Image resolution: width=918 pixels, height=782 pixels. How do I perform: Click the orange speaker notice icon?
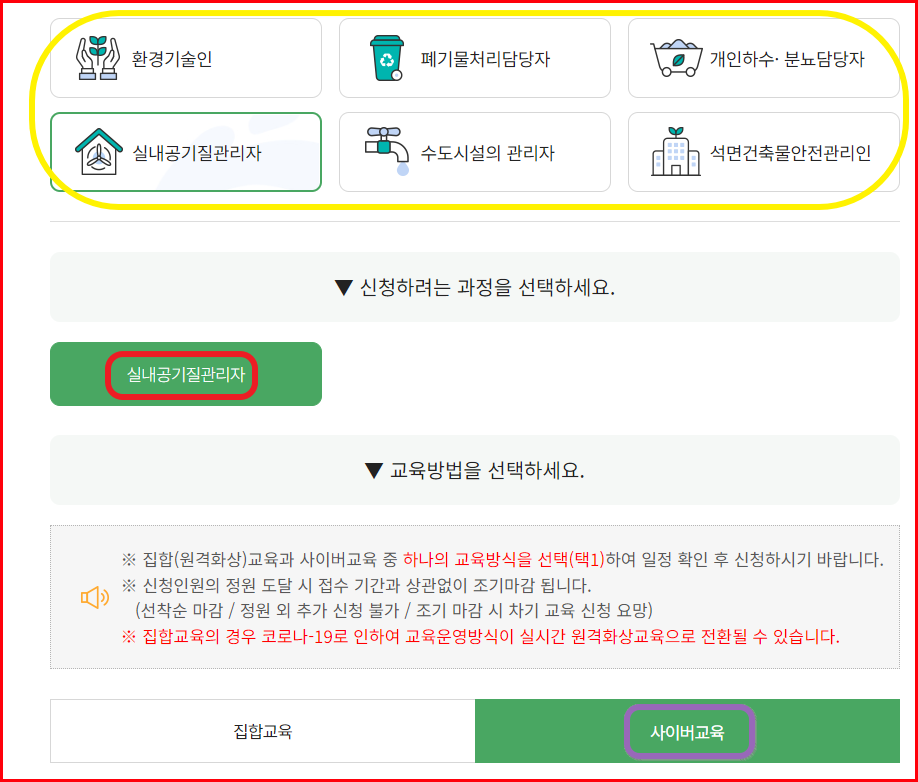(94, 598)
